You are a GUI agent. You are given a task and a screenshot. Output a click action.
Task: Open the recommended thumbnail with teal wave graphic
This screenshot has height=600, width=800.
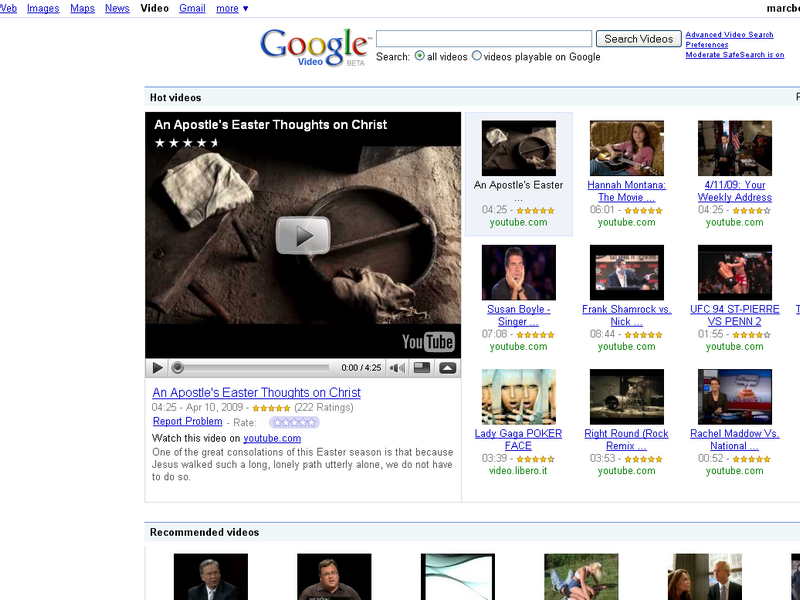tap(458, 577)
